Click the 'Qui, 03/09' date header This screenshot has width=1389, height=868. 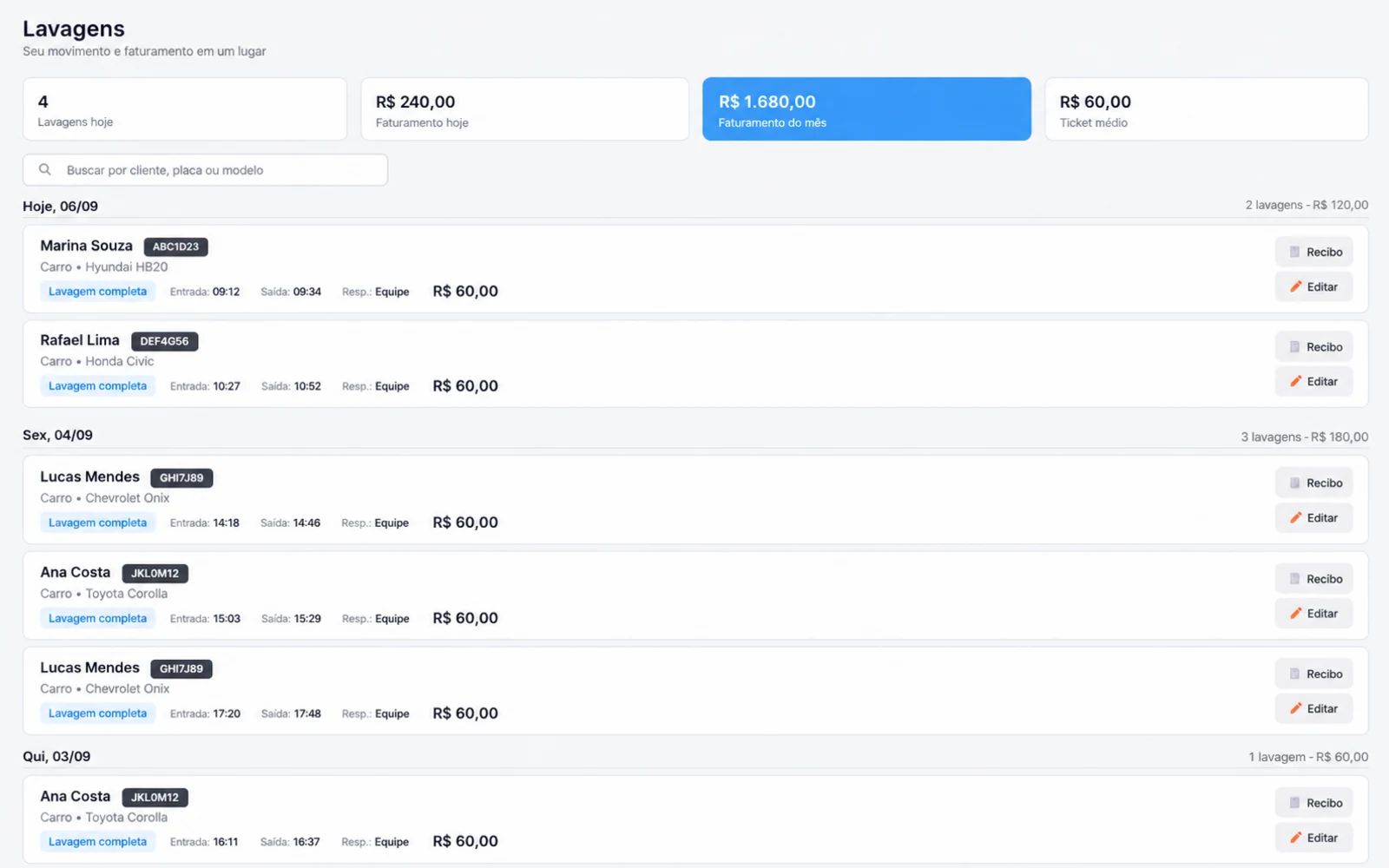tap(56, 756)
